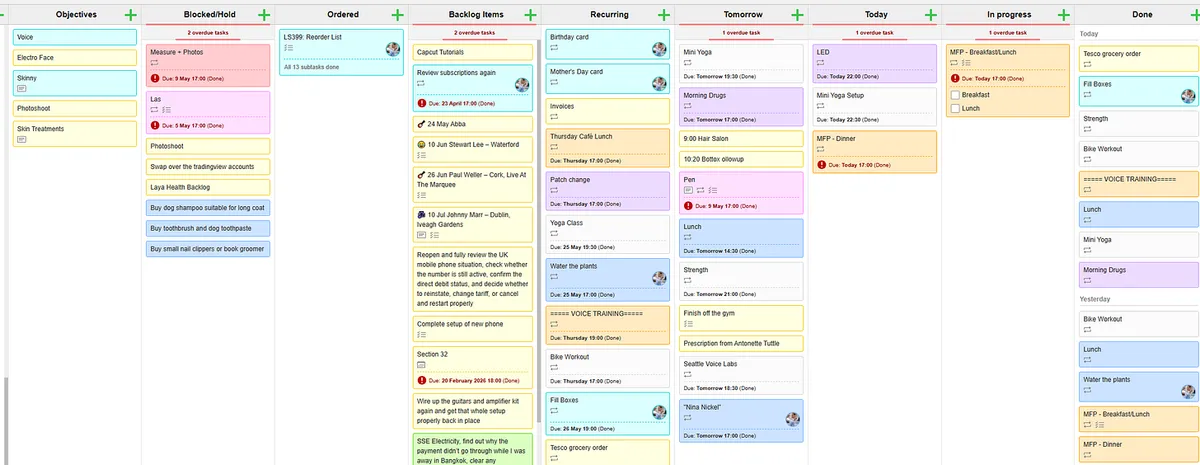Image resolution: width=1200 pixels, height=465 pixels.
Task: Click the Done column header
Action: (1142, 15)
